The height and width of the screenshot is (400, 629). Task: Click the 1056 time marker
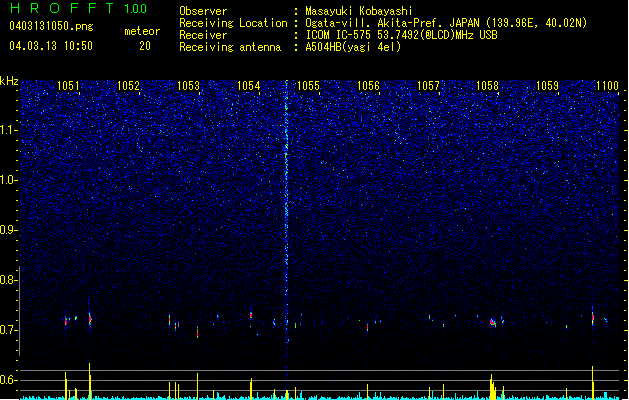coord(368,86)
